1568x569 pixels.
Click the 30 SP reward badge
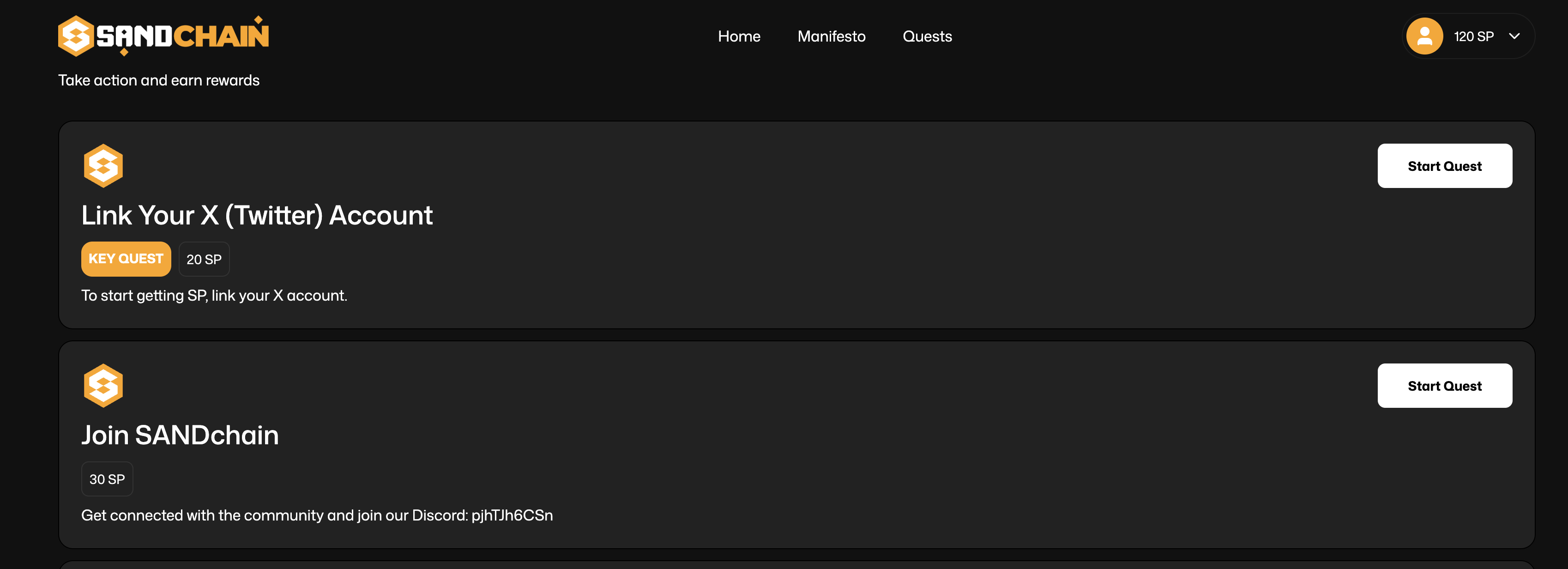(x=107, y=479)
